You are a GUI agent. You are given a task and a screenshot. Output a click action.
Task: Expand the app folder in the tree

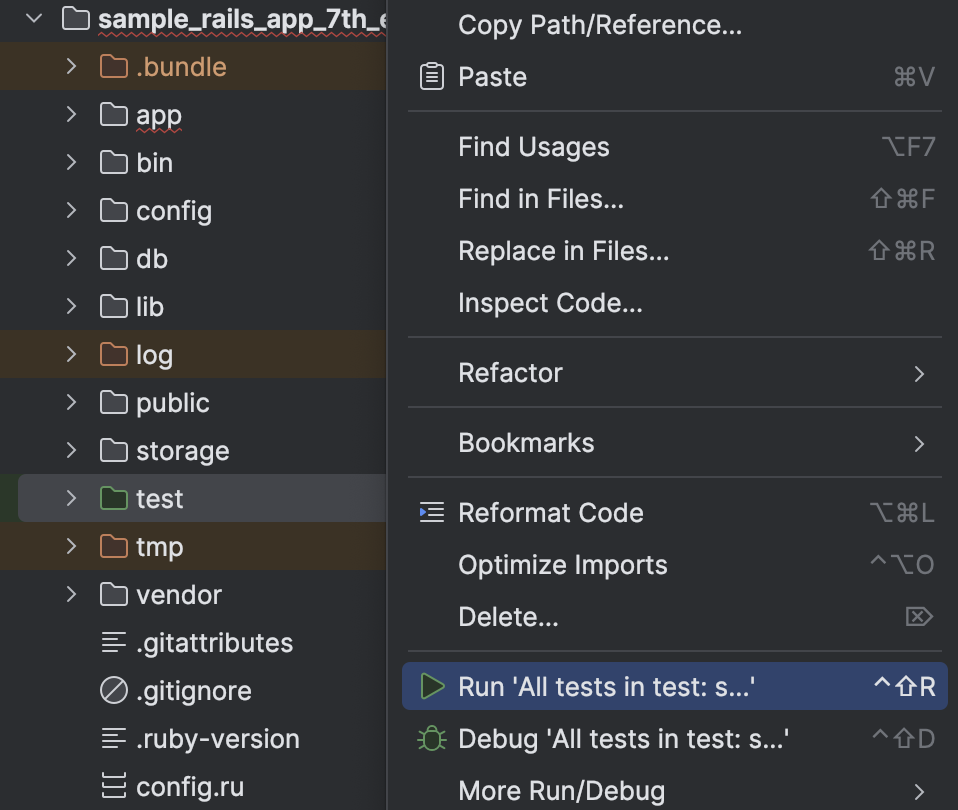[71, 114]
